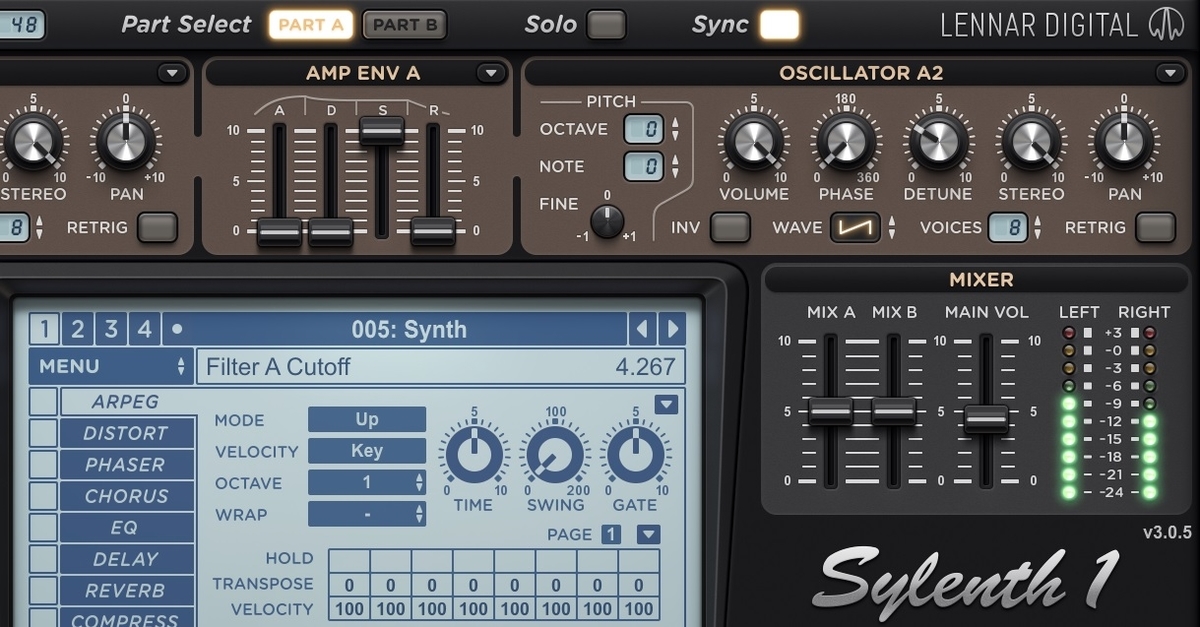Click the preset modified dot indicator
1200x627 pixels.
click(177, 328)
